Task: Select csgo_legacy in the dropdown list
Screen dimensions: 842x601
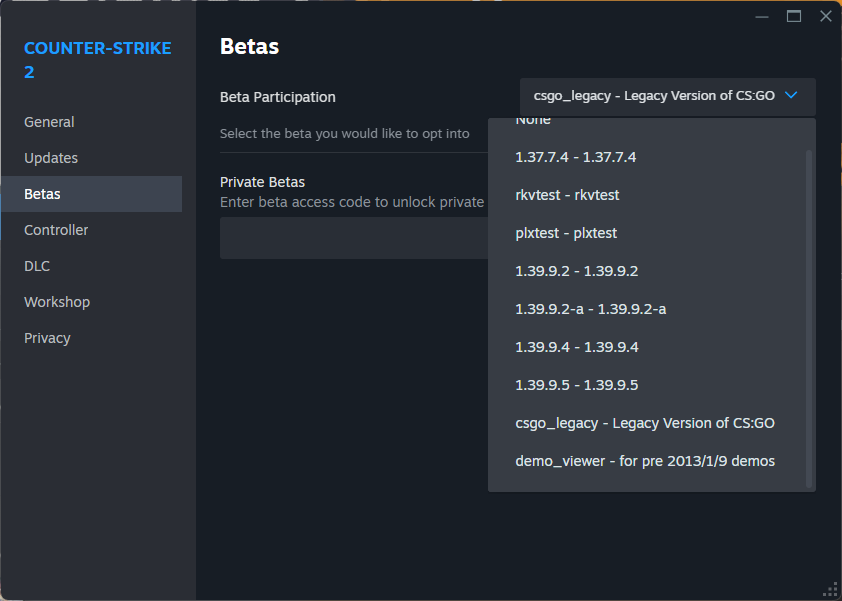Action: point(644,423)
